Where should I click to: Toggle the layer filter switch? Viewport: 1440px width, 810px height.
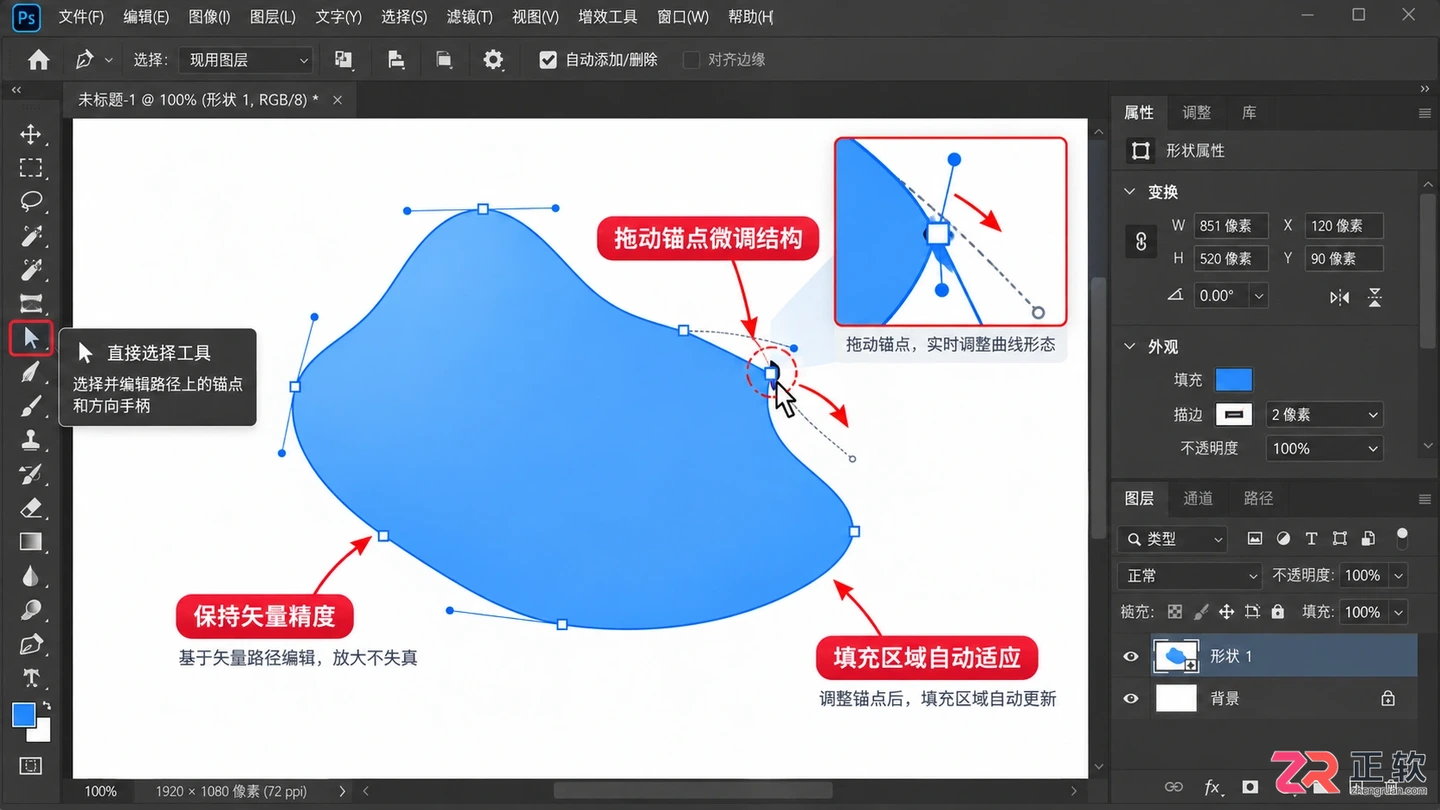(1402, 538)
